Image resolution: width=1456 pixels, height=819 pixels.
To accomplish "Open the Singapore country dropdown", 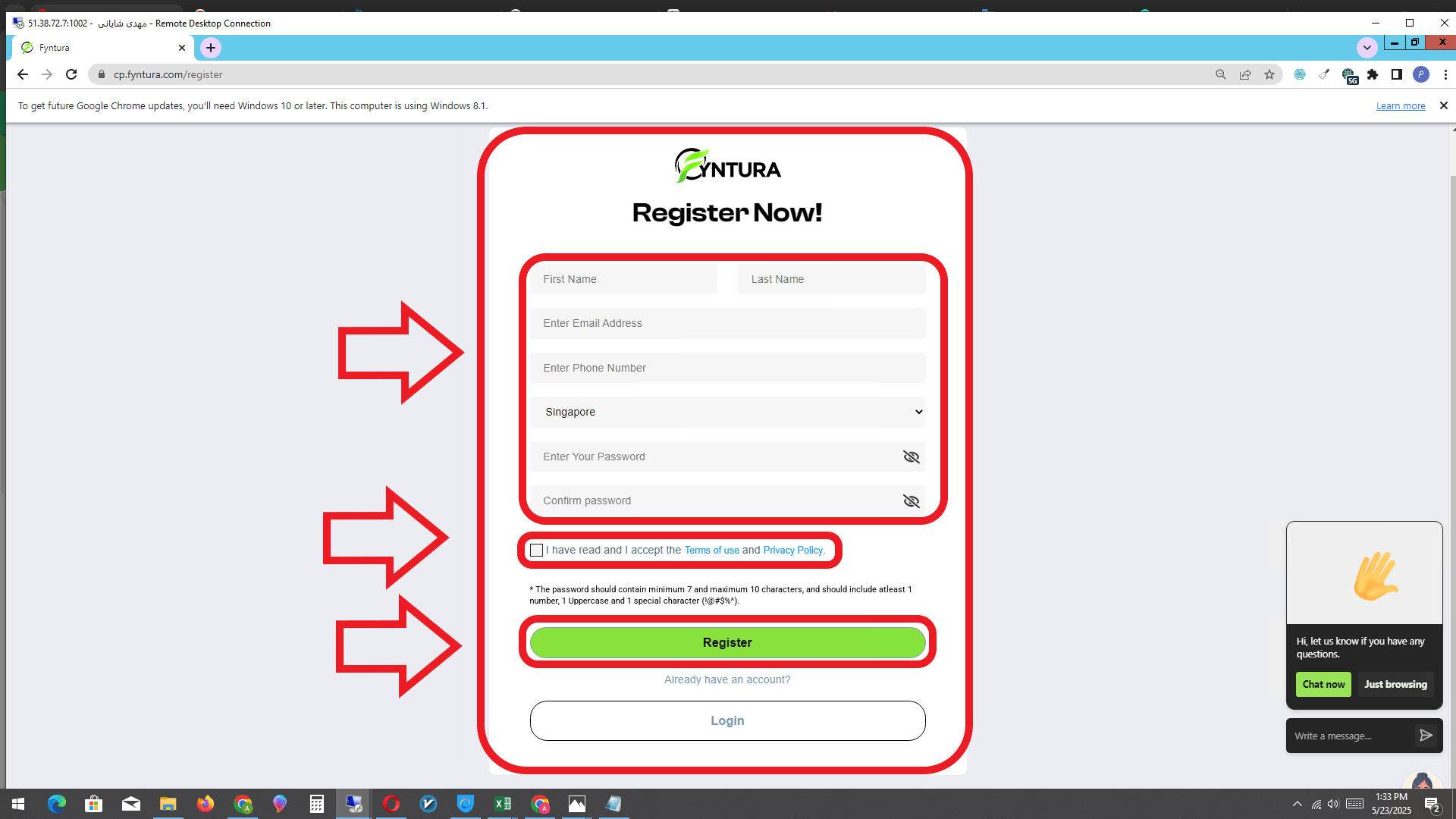I will [727, 412].
